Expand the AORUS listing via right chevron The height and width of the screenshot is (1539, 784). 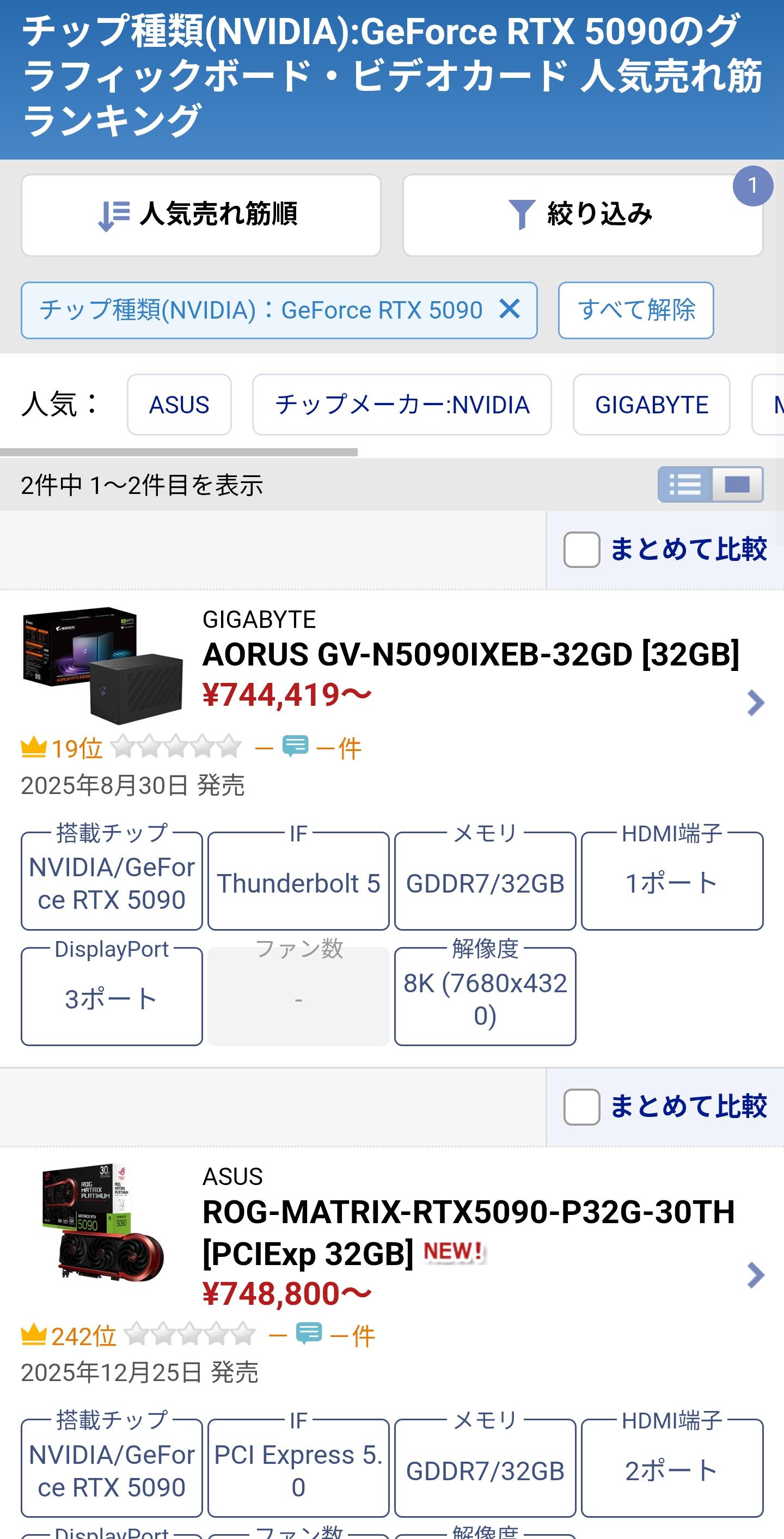point(756,703)
